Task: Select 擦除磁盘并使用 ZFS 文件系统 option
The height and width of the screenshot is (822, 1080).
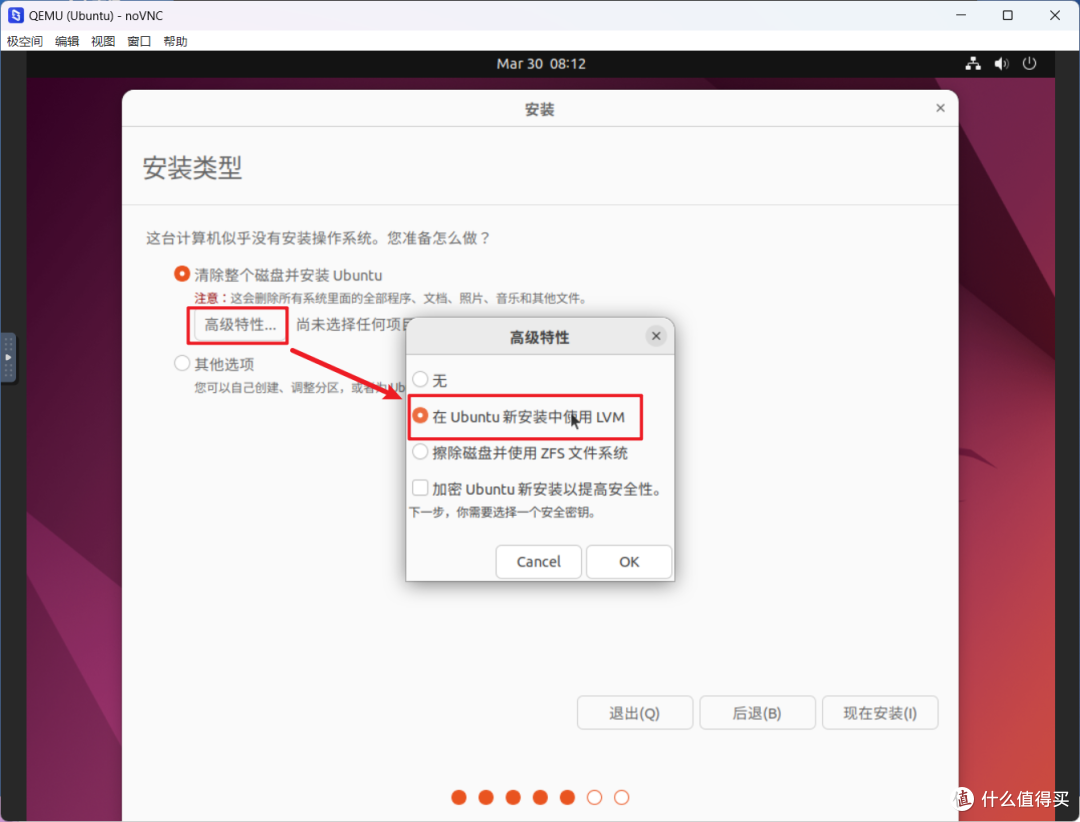Action: [x=420, y=452]
